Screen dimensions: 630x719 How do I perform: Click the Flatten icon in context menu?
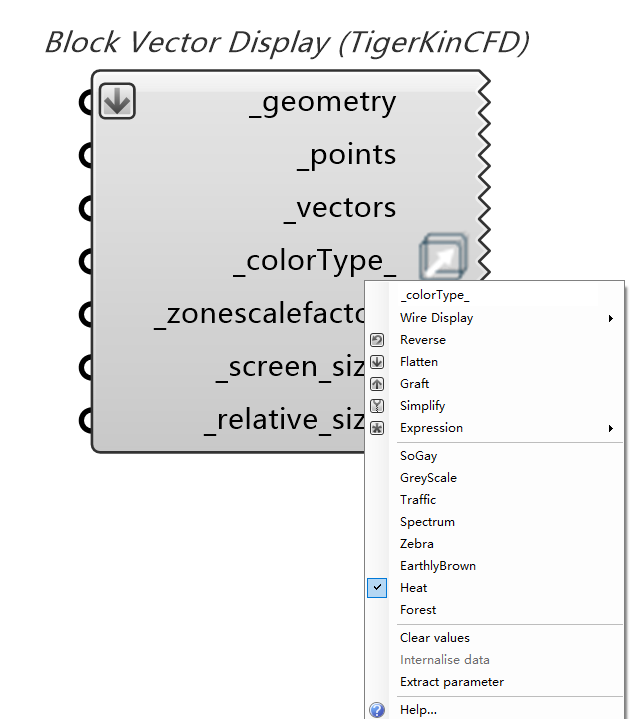click(x=377, y=362)
